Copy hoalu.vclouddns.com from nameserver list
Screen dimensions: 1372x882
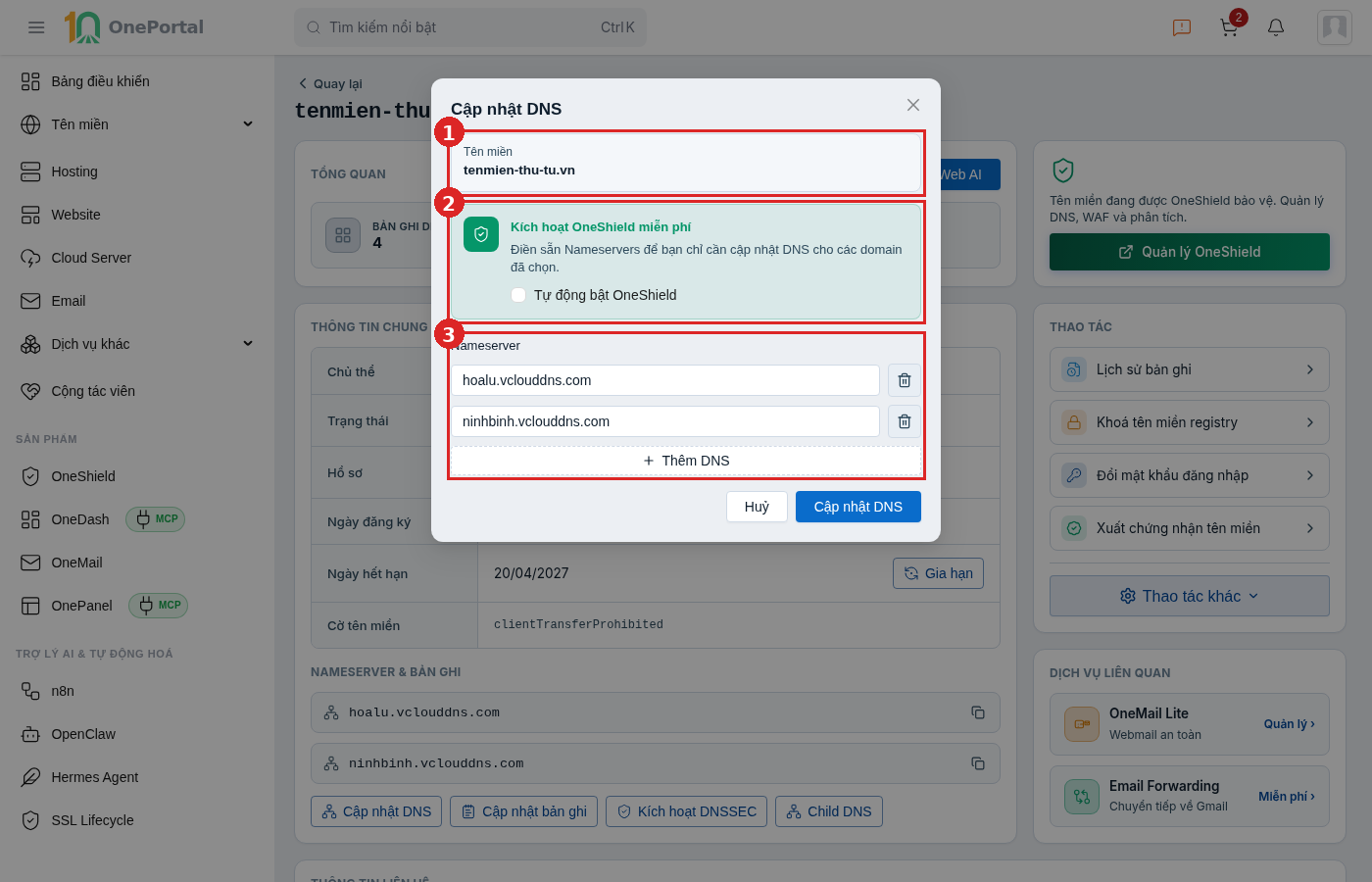[978, 712]
